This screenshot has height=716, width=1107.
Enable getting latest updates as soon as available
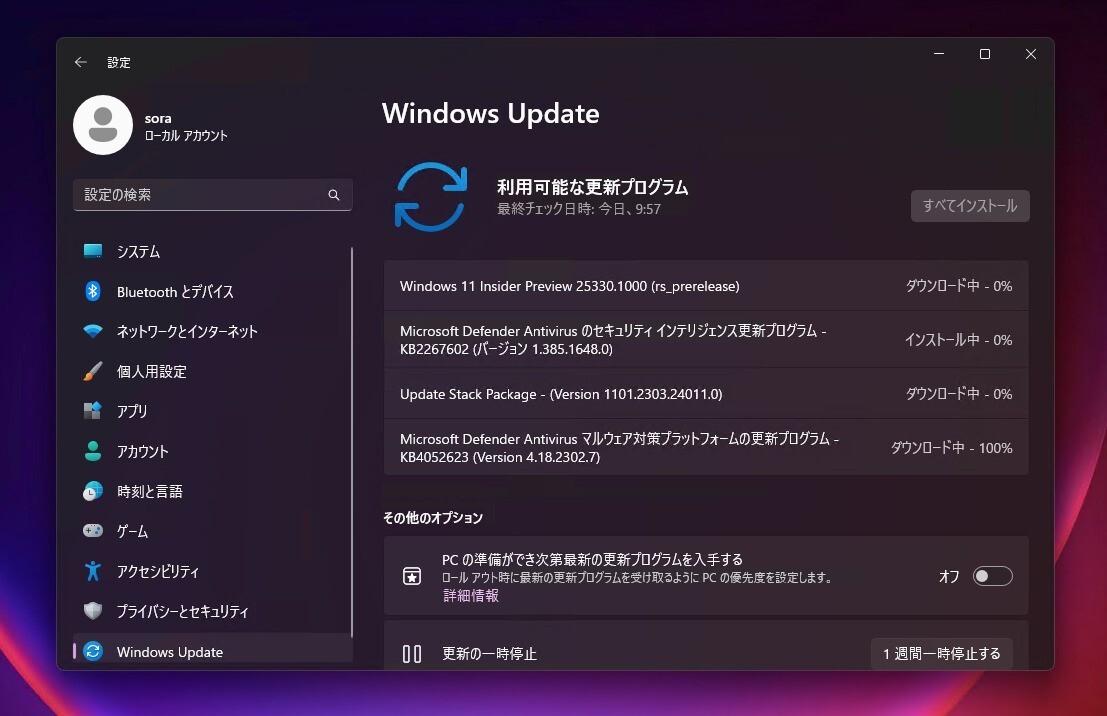(992, 575)
